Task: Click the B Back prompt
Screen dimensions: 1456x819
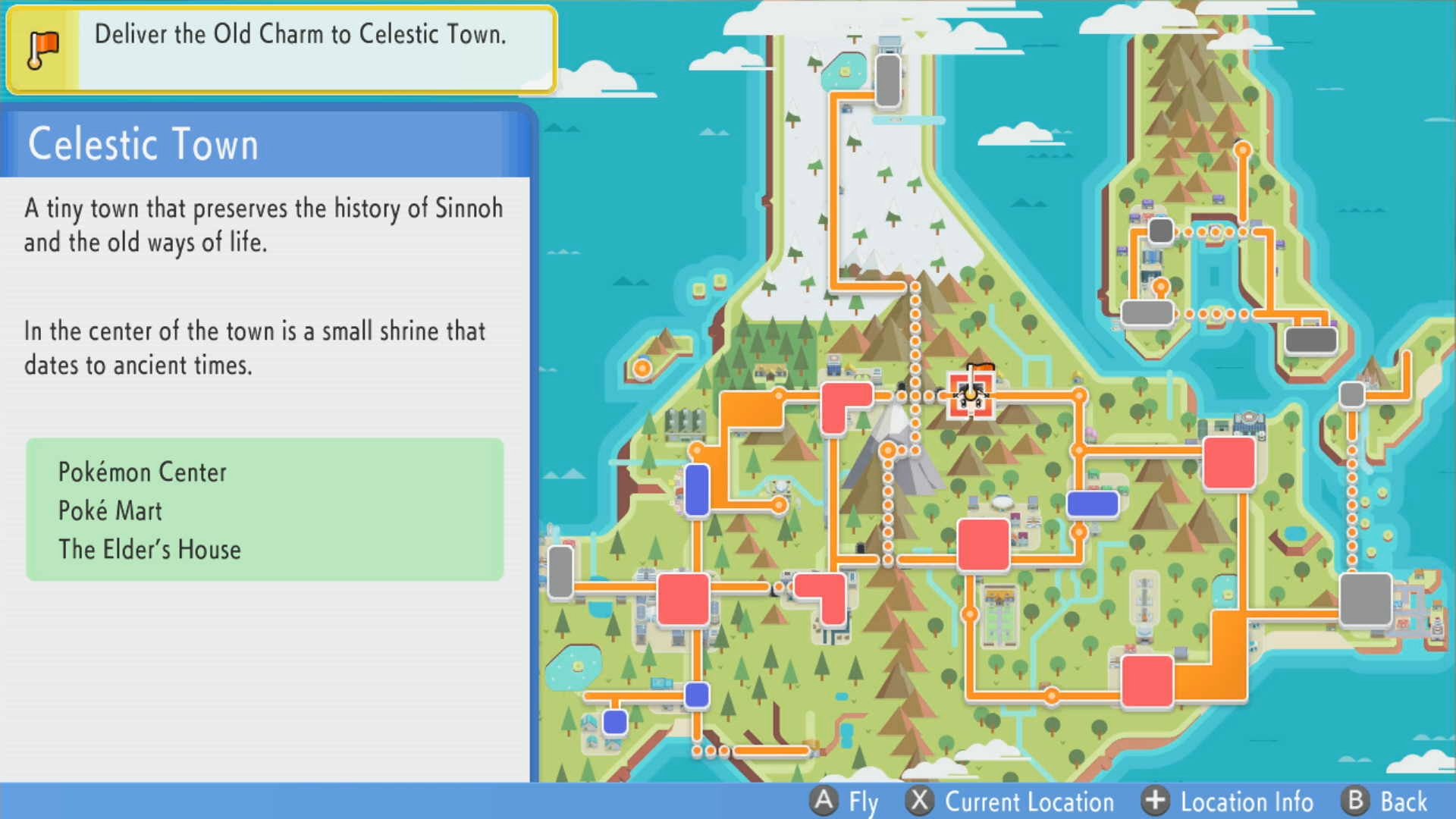Action: (1385, 801)
